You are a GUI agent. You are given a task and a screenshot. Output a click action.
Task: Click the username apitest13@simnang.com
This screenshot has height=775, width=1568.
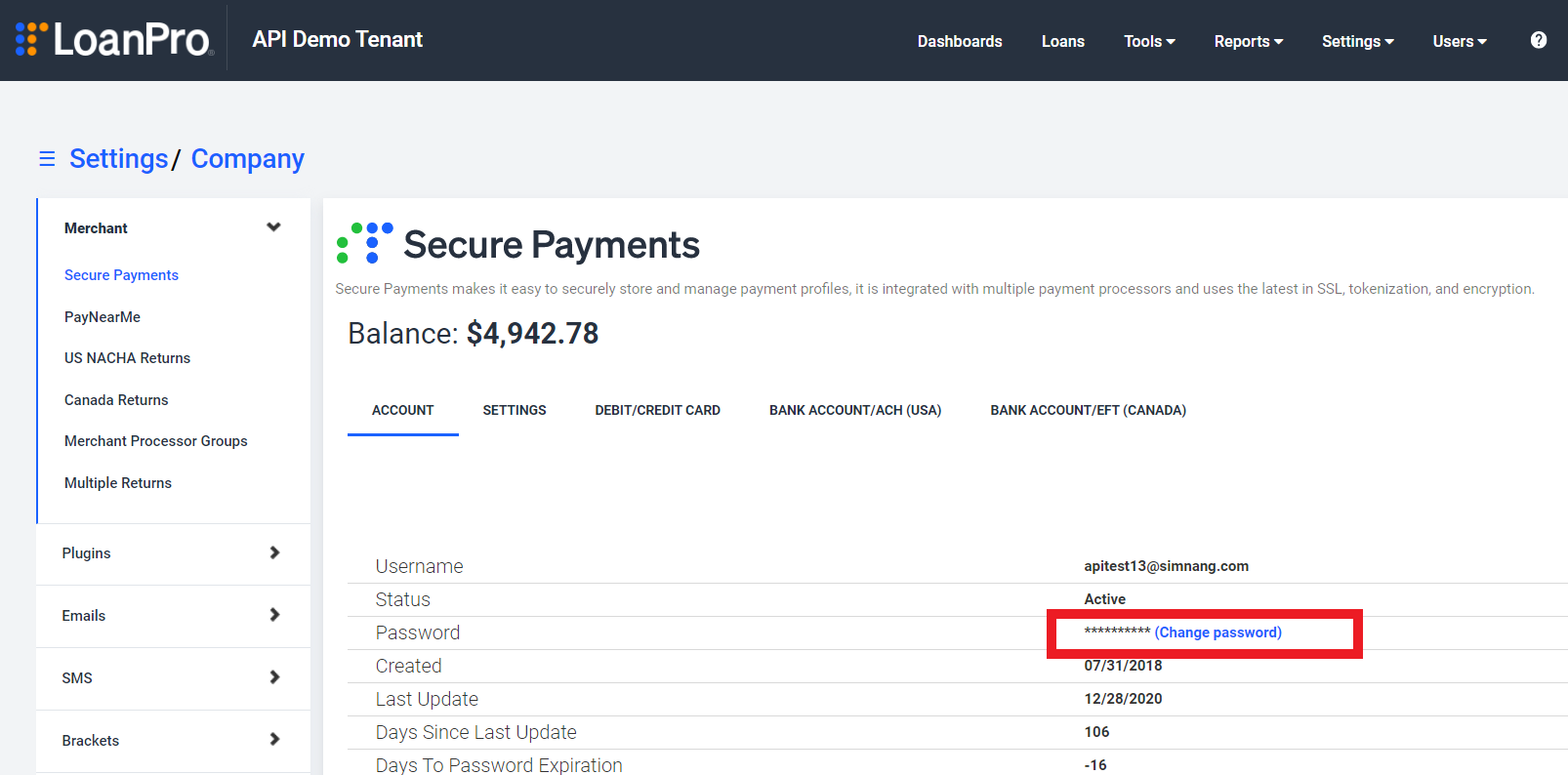1167,566
